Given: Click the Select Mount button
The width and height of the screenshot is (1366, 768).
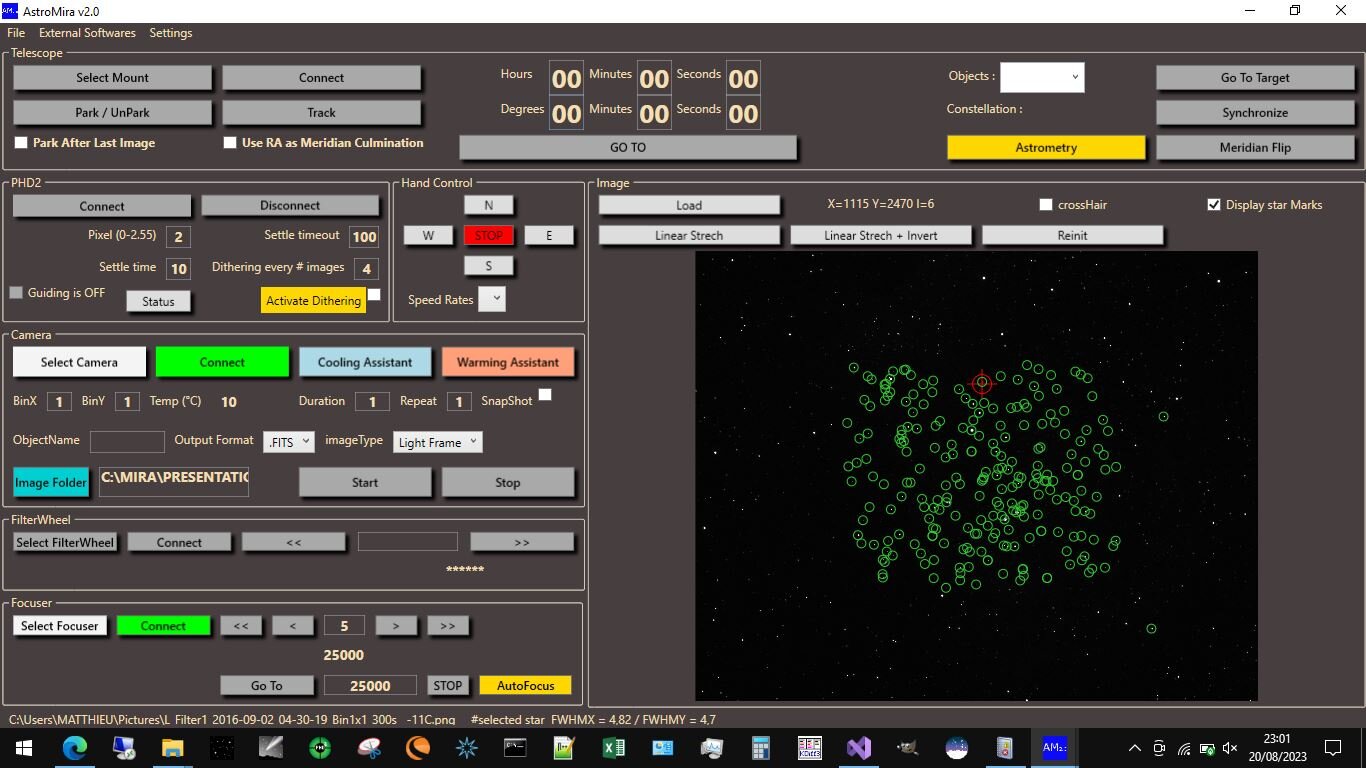Looking at the screenshot, I should click(113, 78).
